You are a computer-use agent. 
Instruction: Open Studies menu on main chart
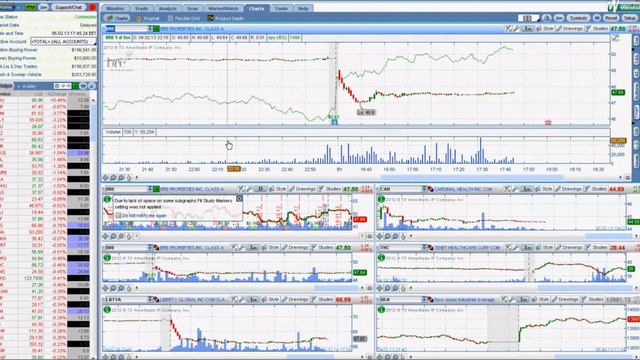click(x=597, y=29)
